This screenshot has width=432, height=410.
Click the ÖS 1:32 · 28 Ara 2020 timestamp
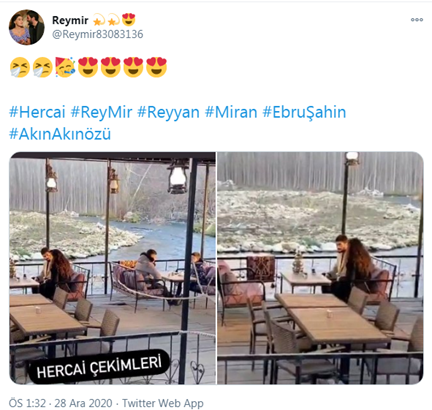pyautogui.click(x=61, y=403)
